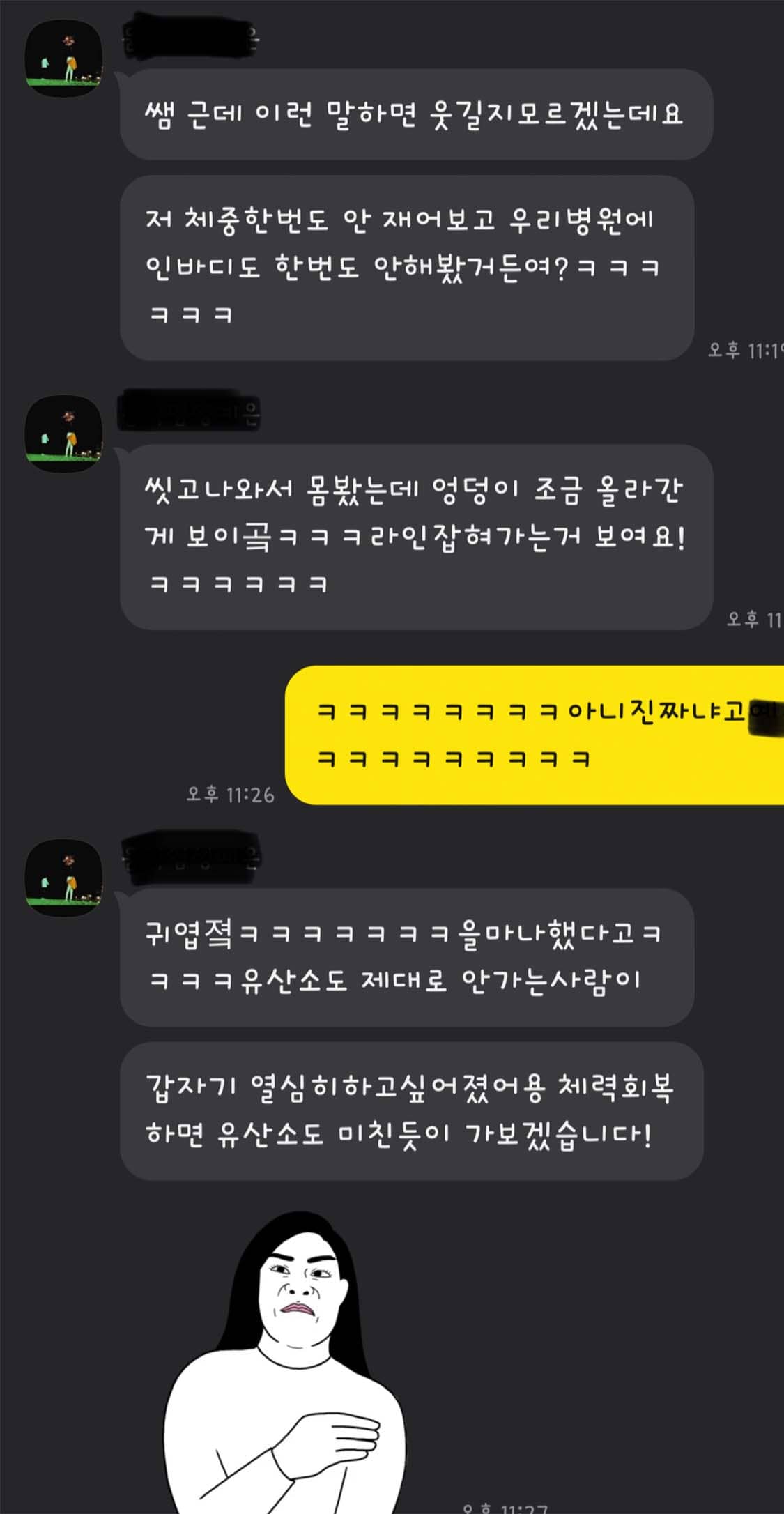Tap the 11:27 timestamp under the sticker
784x1514 pixels.
pyautogui.click(x=505, y=1508)
